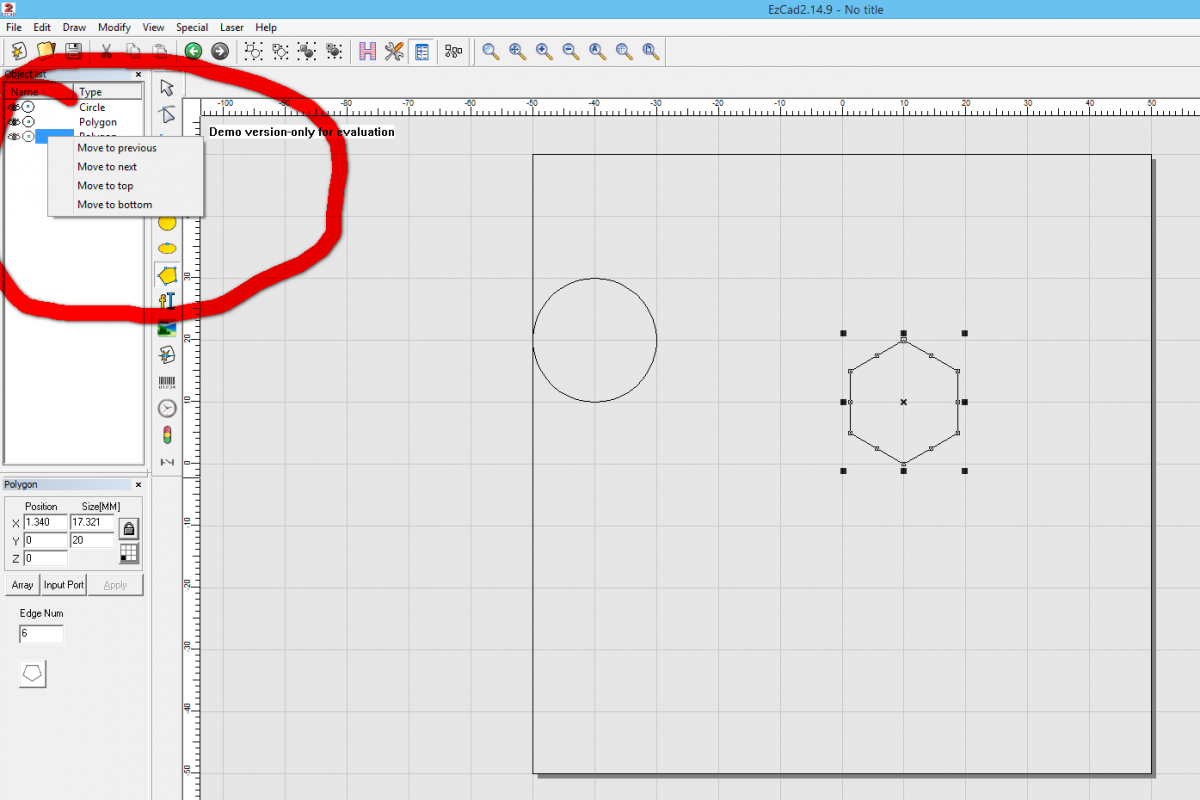
Task: Open the Modify menu
Action: click(114, 27)
